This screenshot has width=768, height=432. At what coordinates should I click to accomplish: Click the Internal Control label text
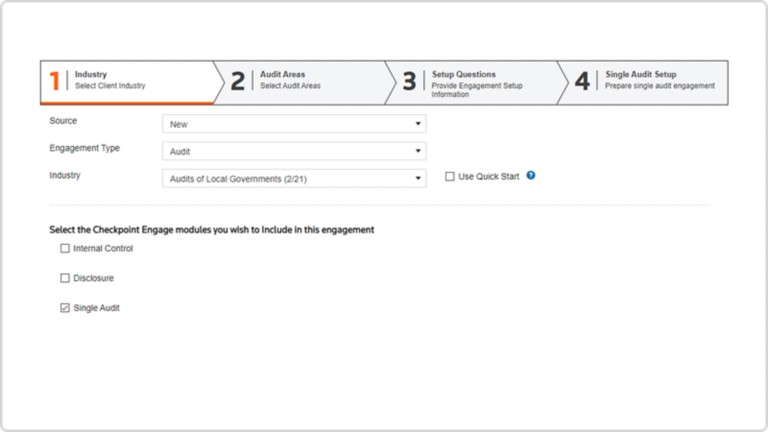click(103, 248)
